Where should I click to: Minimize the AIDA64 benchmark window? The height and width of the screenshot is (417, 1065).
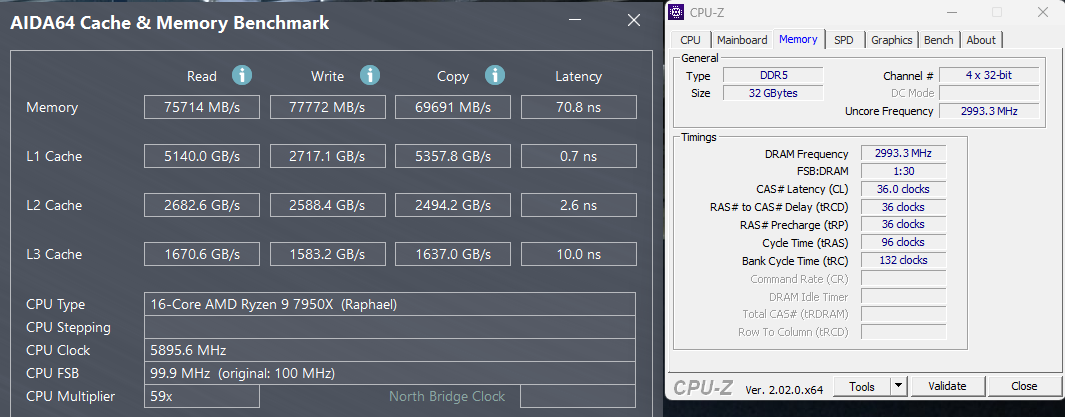pyautogui.click(x=573, y=20)
